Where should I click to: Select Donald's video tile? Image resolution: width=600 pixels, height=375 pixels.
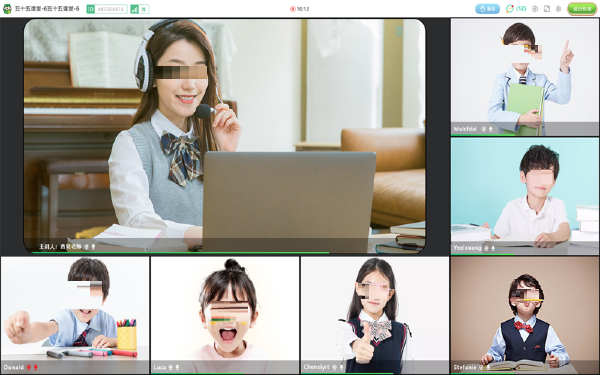coord(75,315)
